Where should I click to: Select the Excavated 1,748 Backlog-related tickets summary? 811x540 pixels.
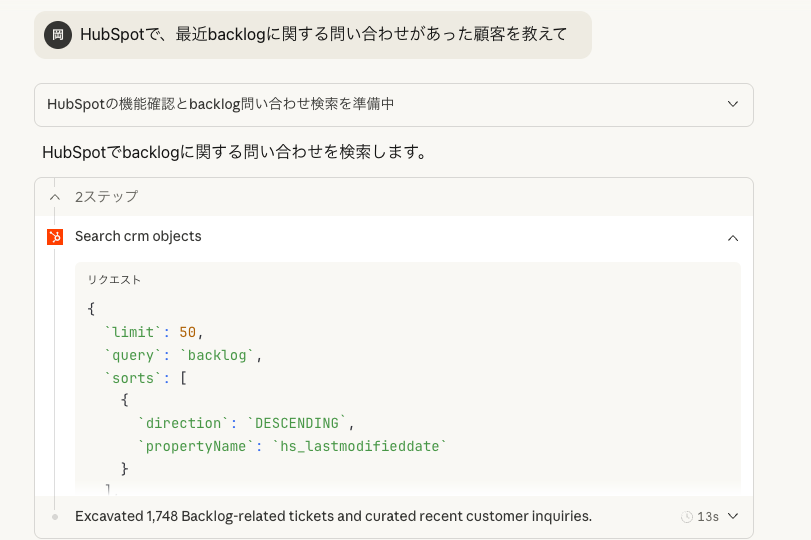[333, 517]
